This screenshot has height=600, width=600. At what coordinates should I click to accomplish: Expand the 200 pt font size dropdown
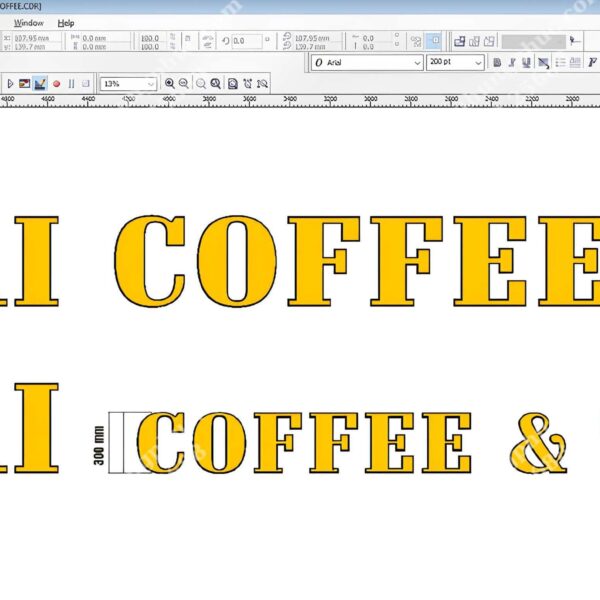click(478, 63)
